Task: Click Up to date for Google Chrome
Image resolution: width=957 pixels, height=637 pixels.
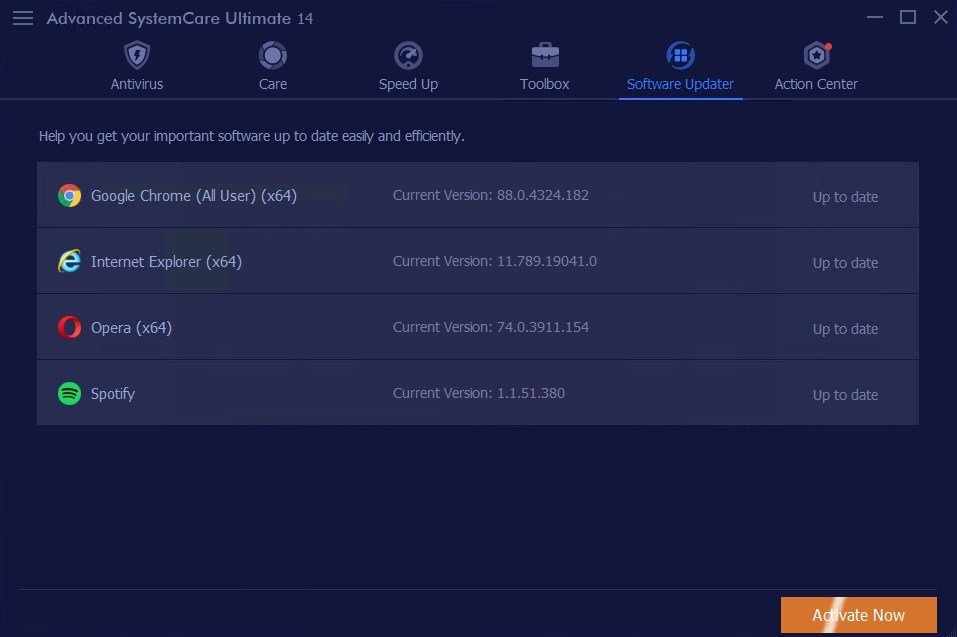Action: [845, 197]
